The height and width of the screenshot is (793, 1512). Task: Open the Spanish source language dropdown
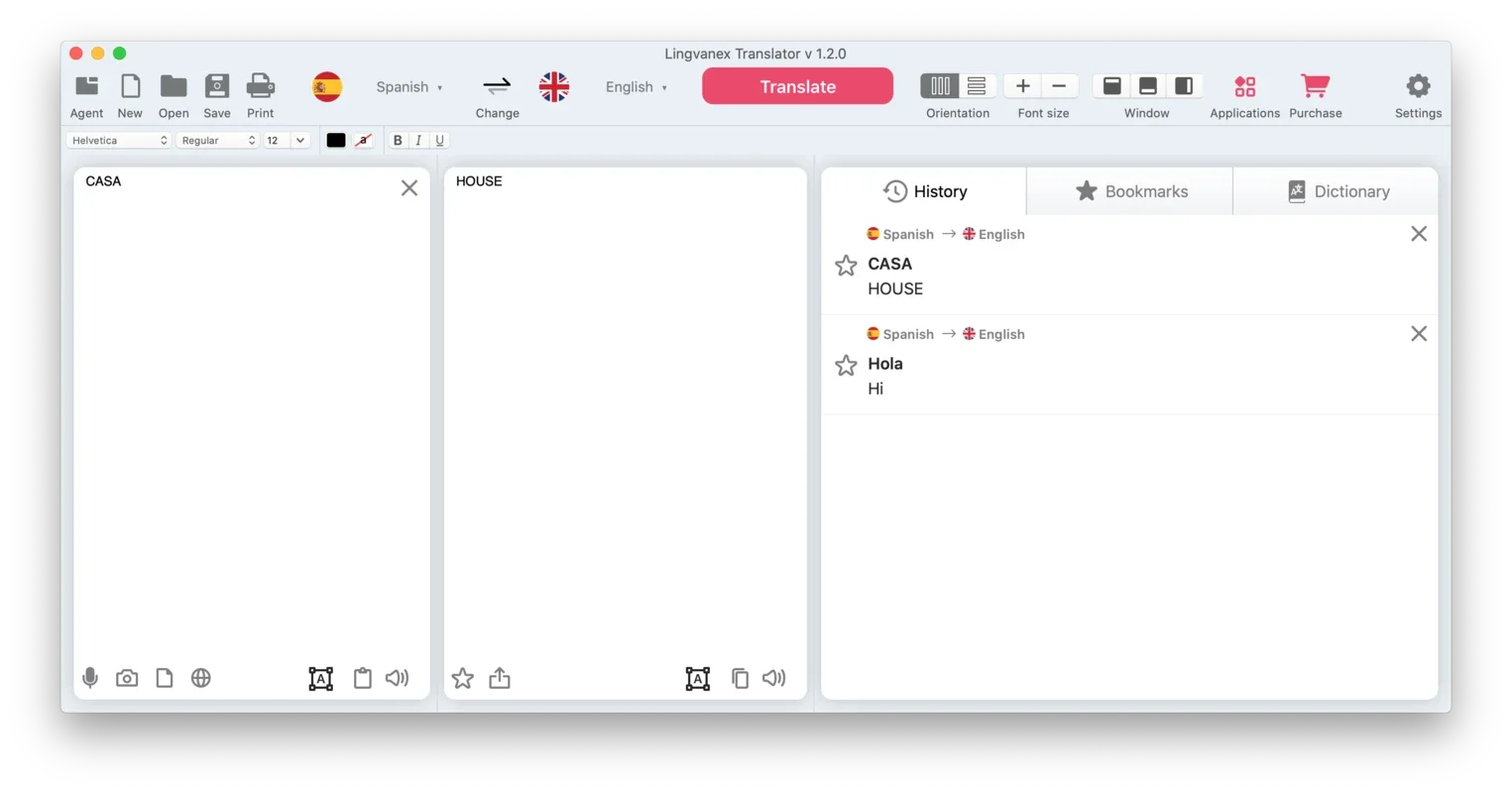409,87
